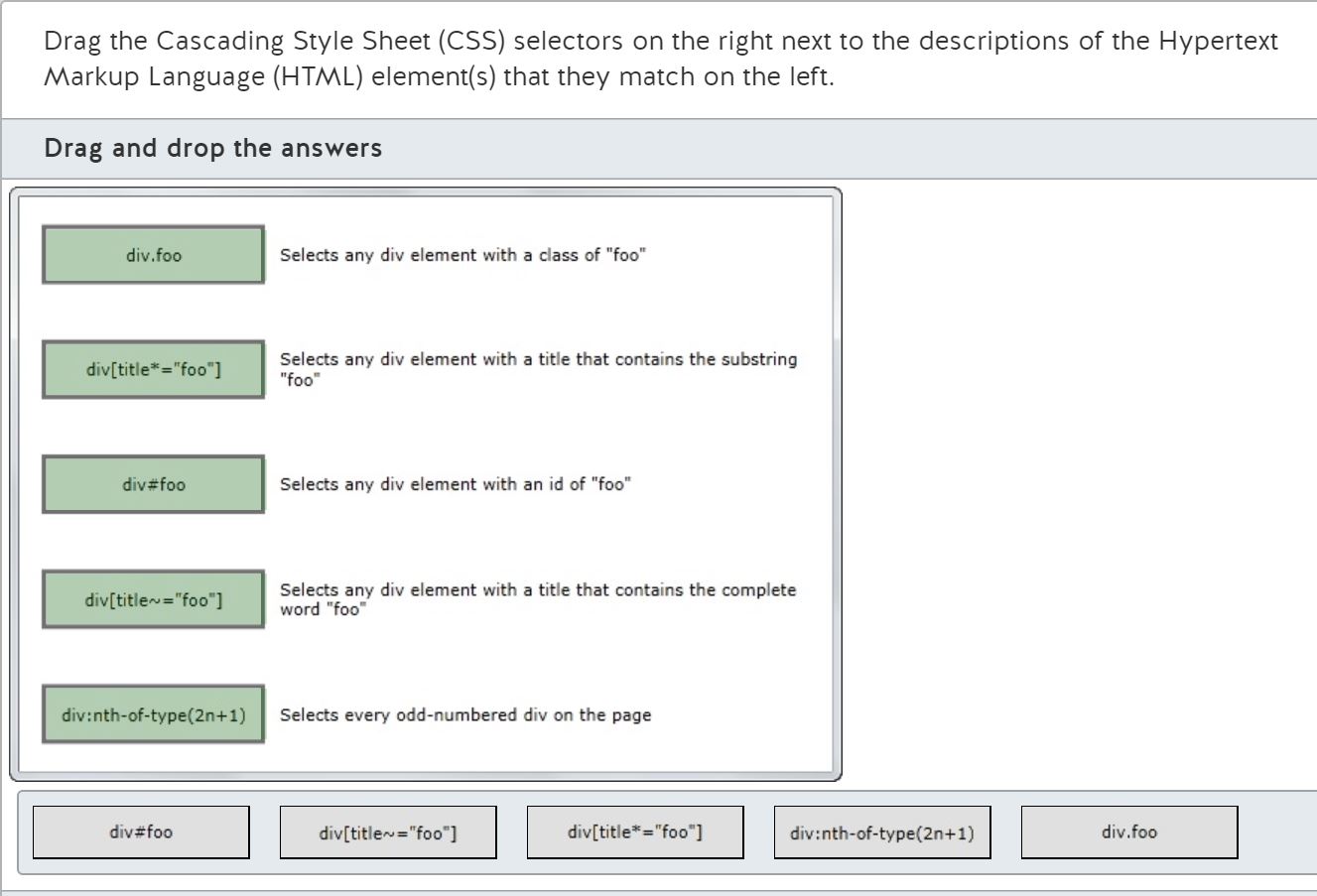Select the green div[title~="foo"] box
Image resolution: width=1317 pixels, height=896 pixels.
click(x=154, y=599)
